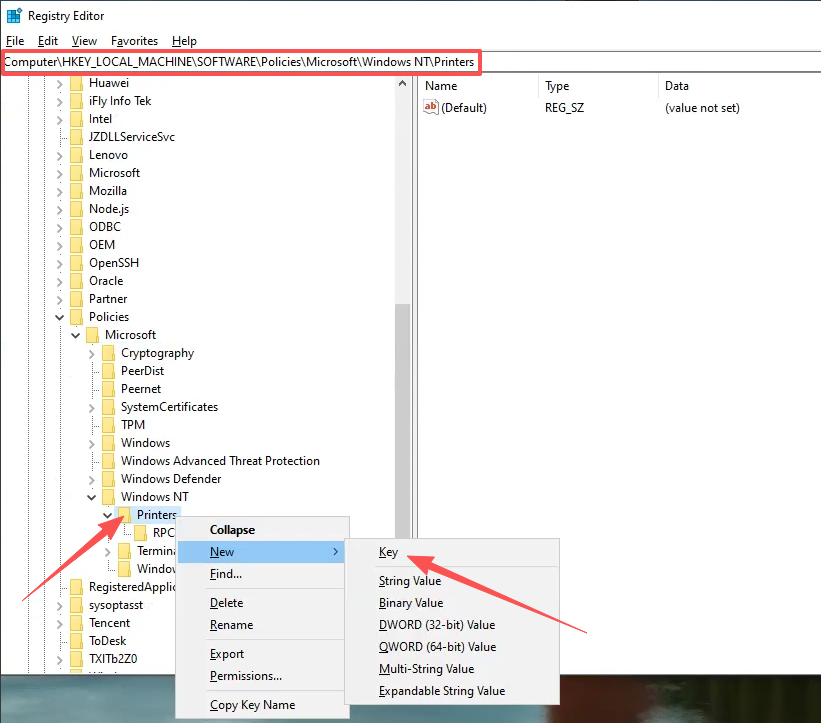Click the TXITb2Z0 folder icon

(76, 659)
